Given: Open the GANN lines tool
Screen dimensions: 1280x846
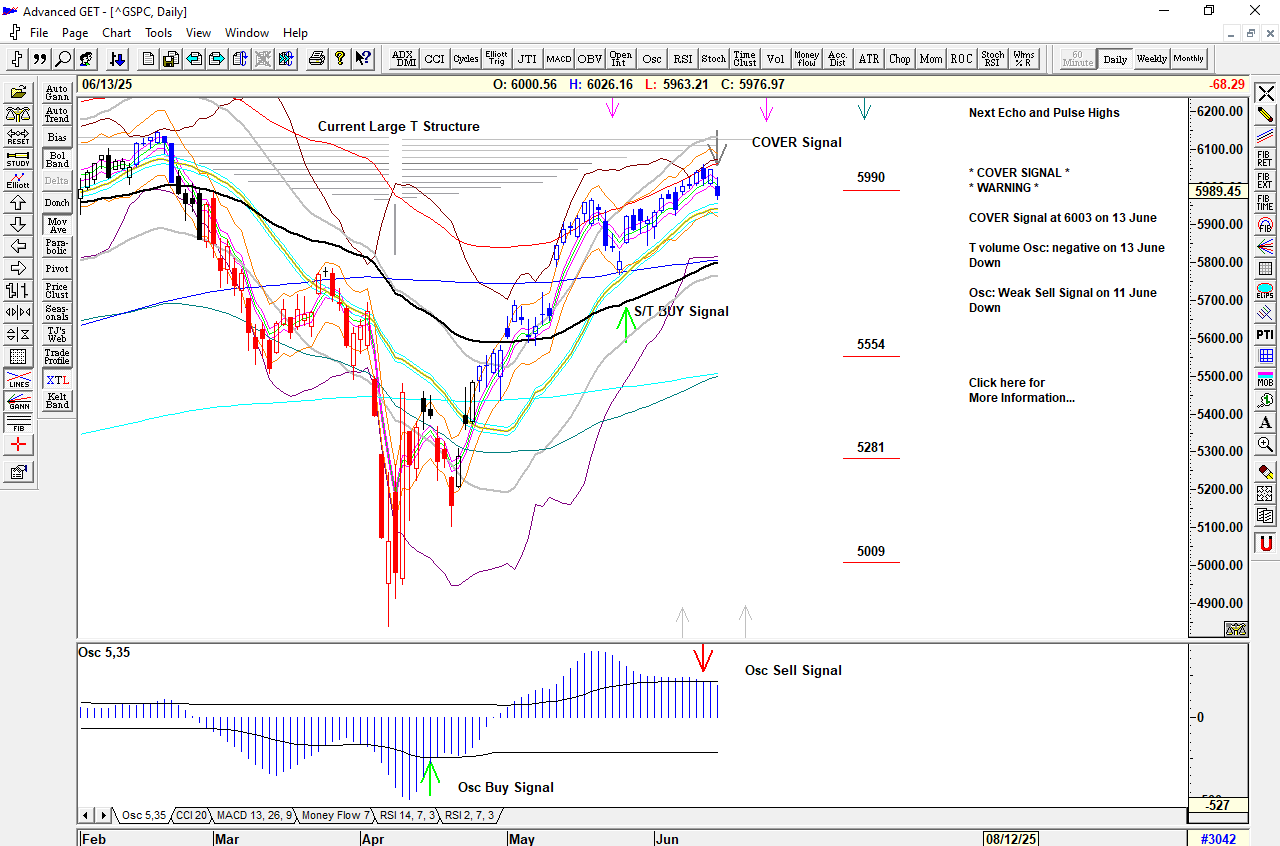Looking at the screenshot, I should (x=18, y=402).
